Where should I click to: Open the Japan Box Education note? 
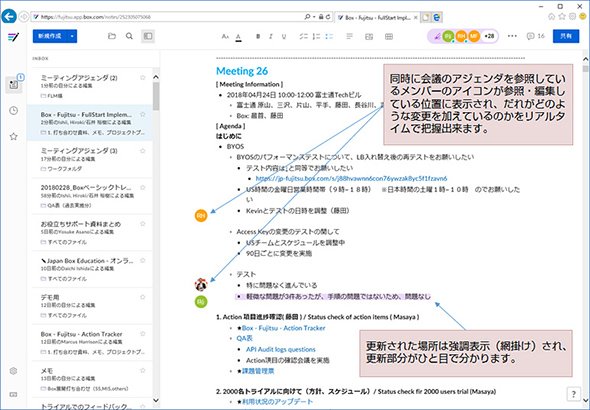pos(90,269)
